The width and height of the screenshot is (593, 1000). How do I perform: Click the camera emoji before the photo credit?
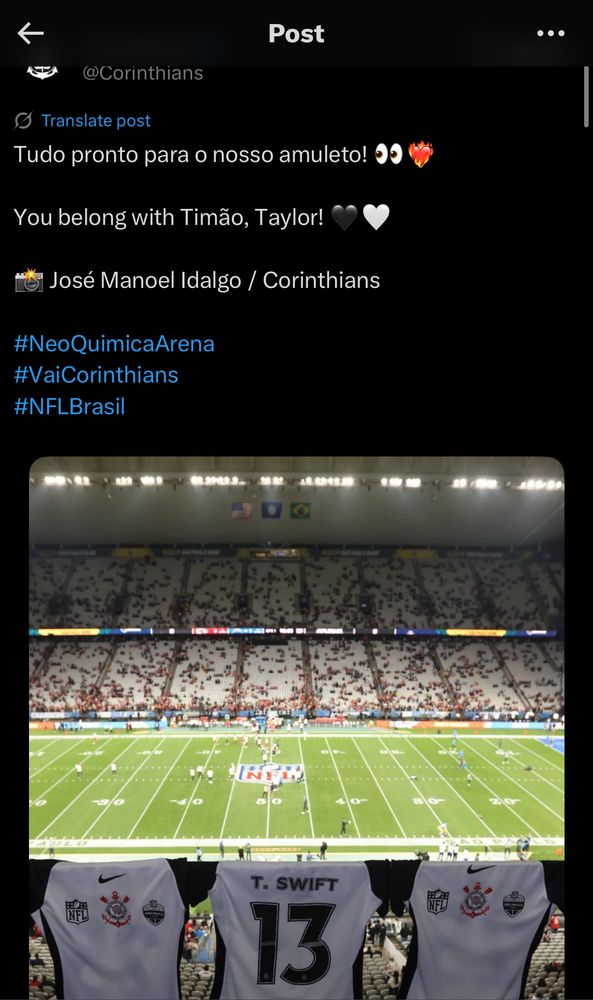point(28,280)
